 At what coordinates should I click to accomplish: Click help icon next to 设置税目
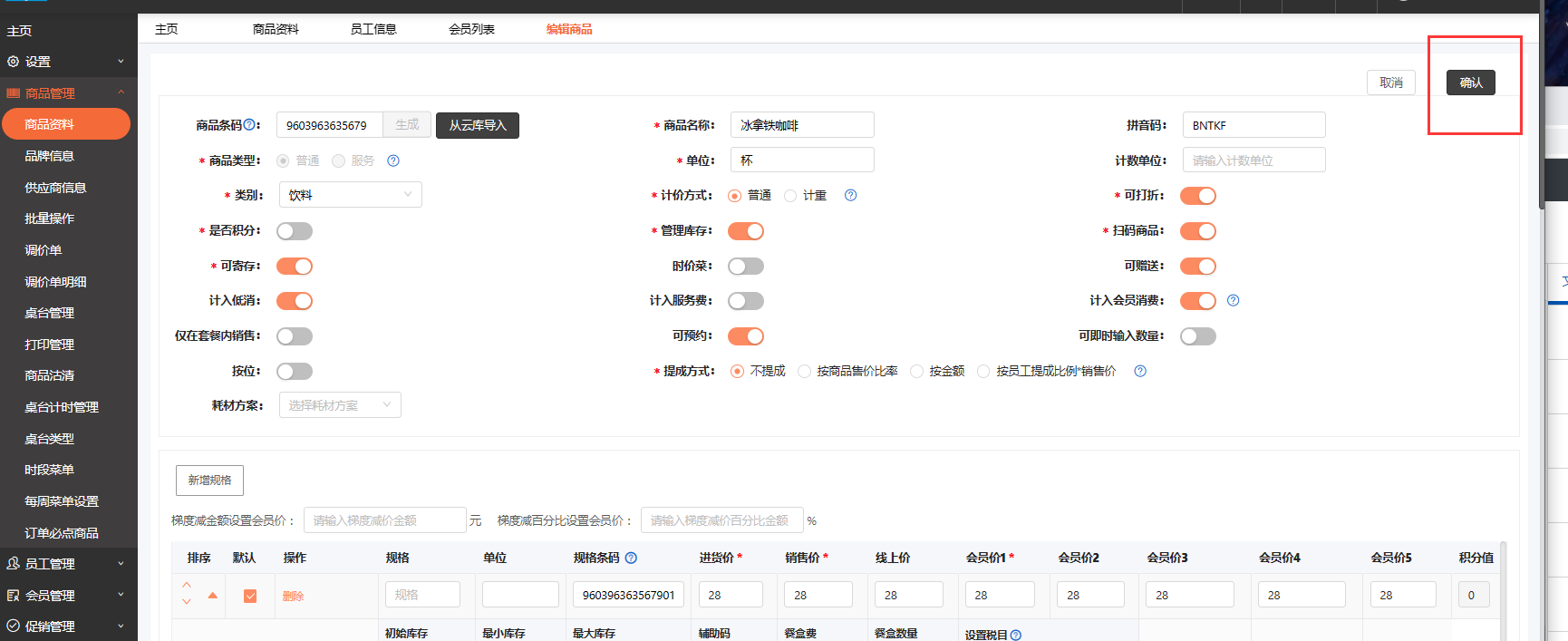(1015, 635)
